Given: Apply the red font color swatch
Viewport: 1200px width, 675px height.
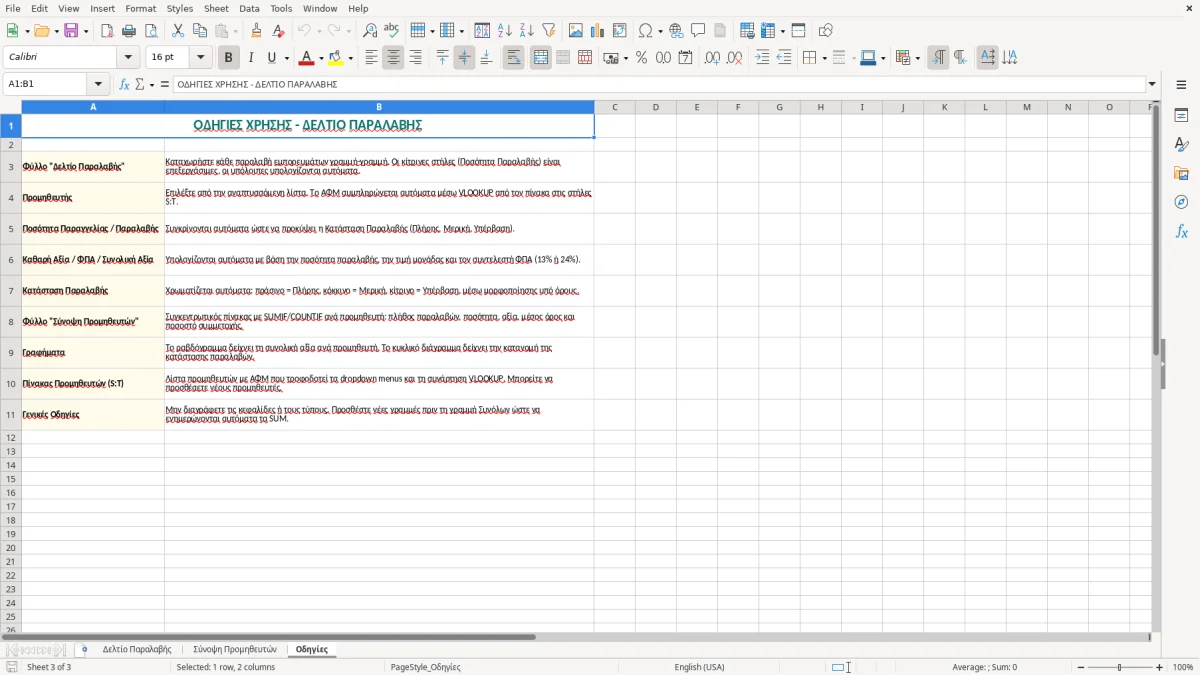Looking at the screenshot, I should pos(307,58).
